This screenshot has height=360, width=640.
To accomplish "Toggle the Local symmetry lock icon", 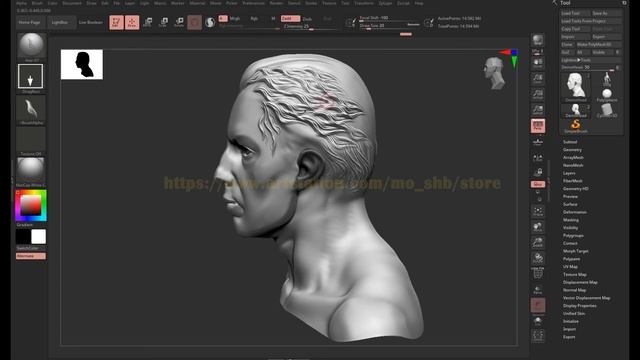I will [x=538, y=172].
